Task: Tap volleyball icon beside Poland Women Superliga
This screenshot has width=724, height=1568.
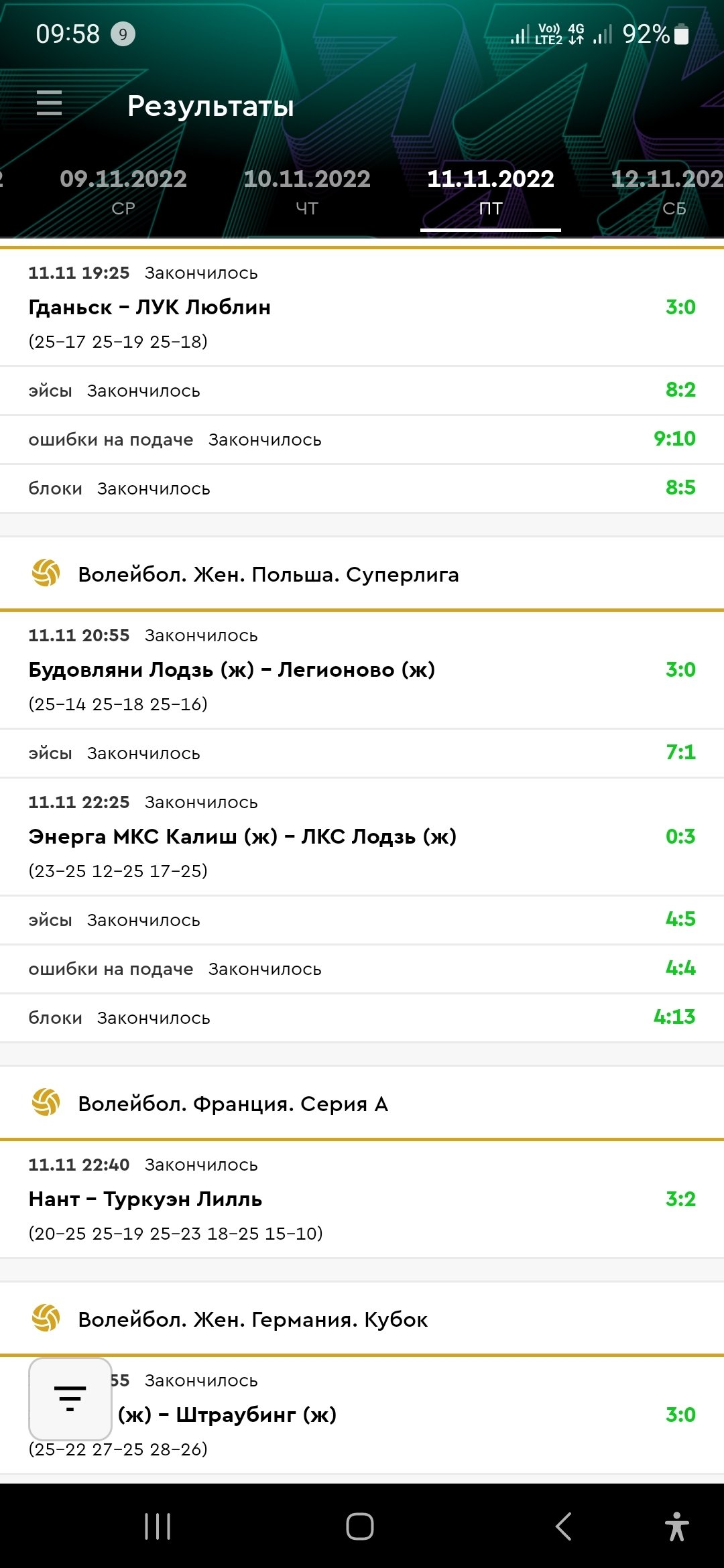Action: click(46, 574)
